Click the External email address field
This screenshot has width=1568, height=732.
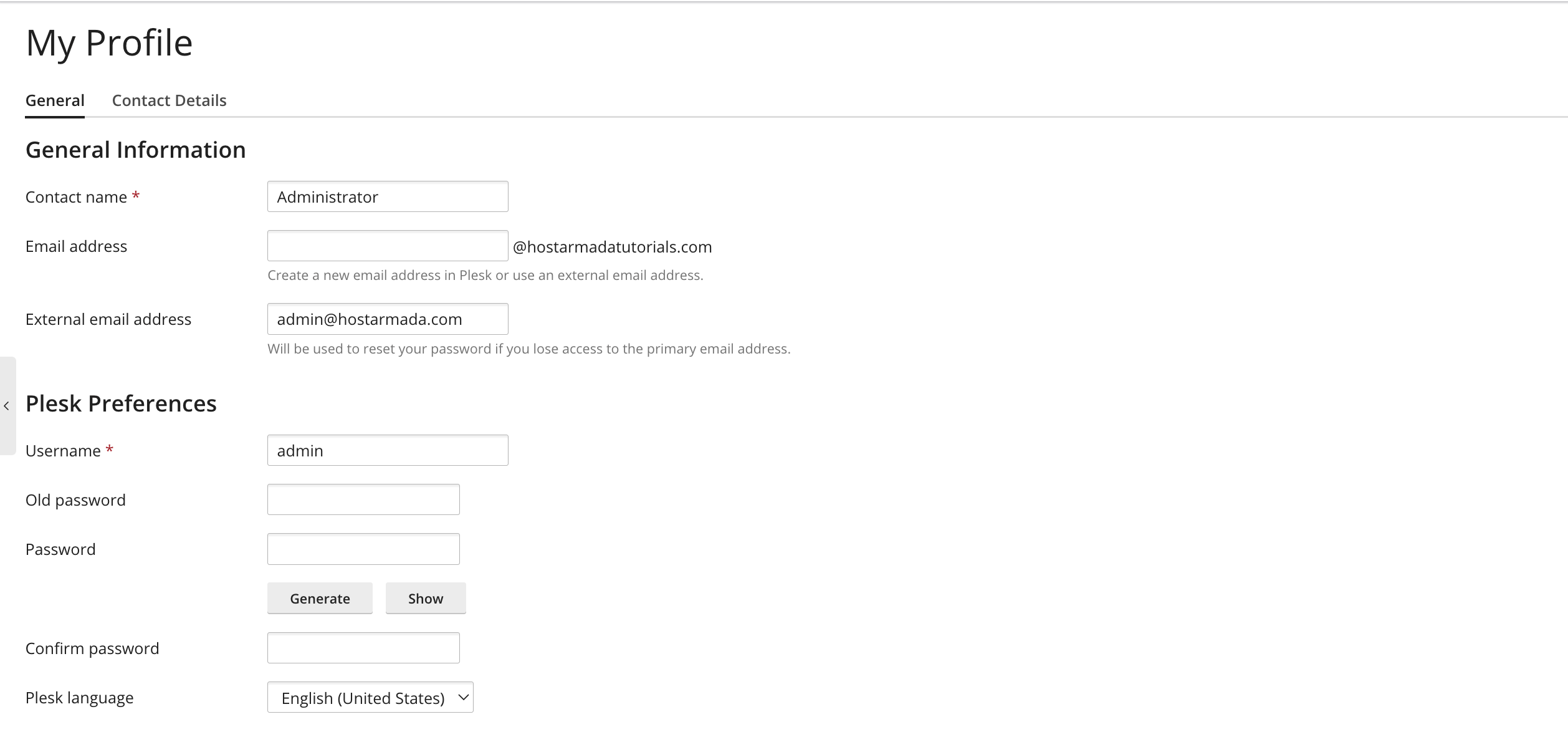click(388, 319)
